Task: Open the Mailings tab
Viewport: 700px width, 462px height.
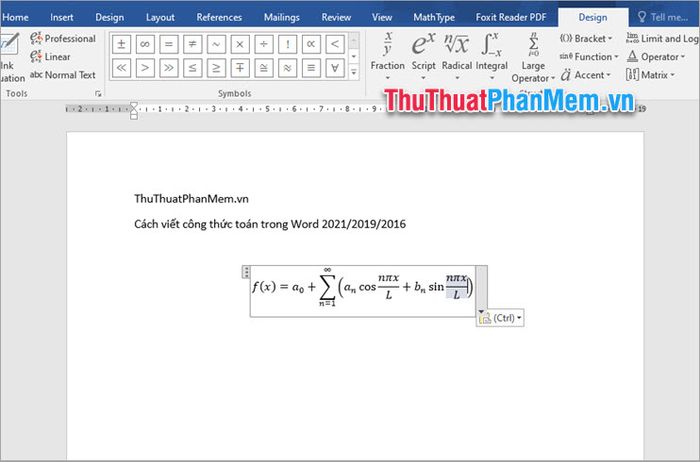Action: click(282, 17)
